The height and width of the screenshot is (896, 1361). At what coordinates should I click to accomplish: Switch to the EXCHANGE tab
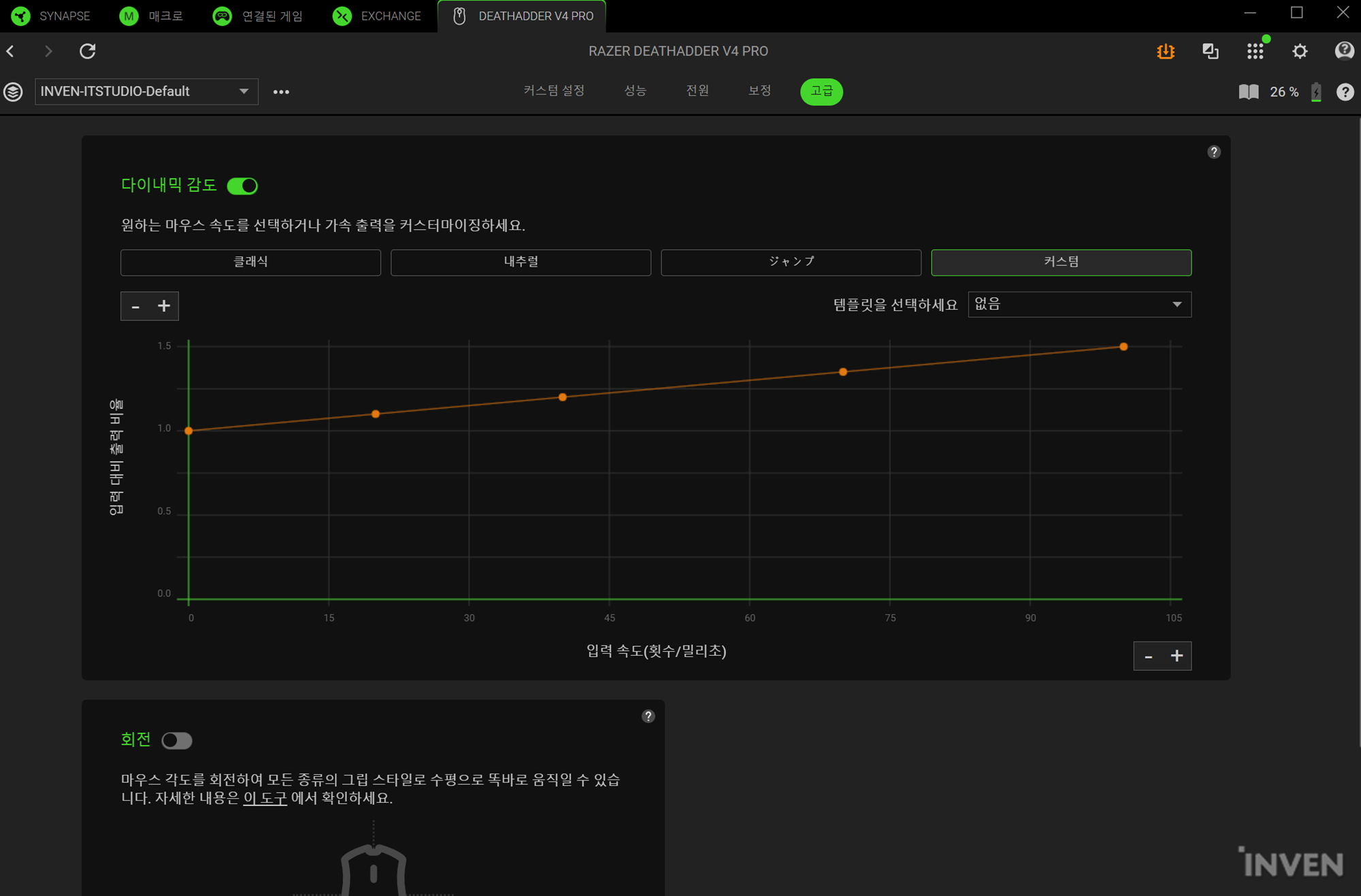point(377,16)
